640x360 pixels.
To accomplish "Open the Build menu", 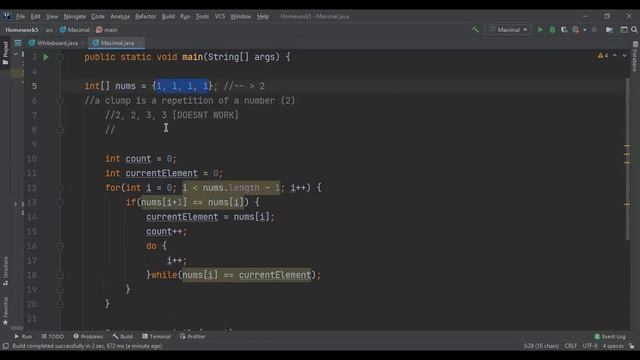I will pyautogui.click(x=168, y=16).
